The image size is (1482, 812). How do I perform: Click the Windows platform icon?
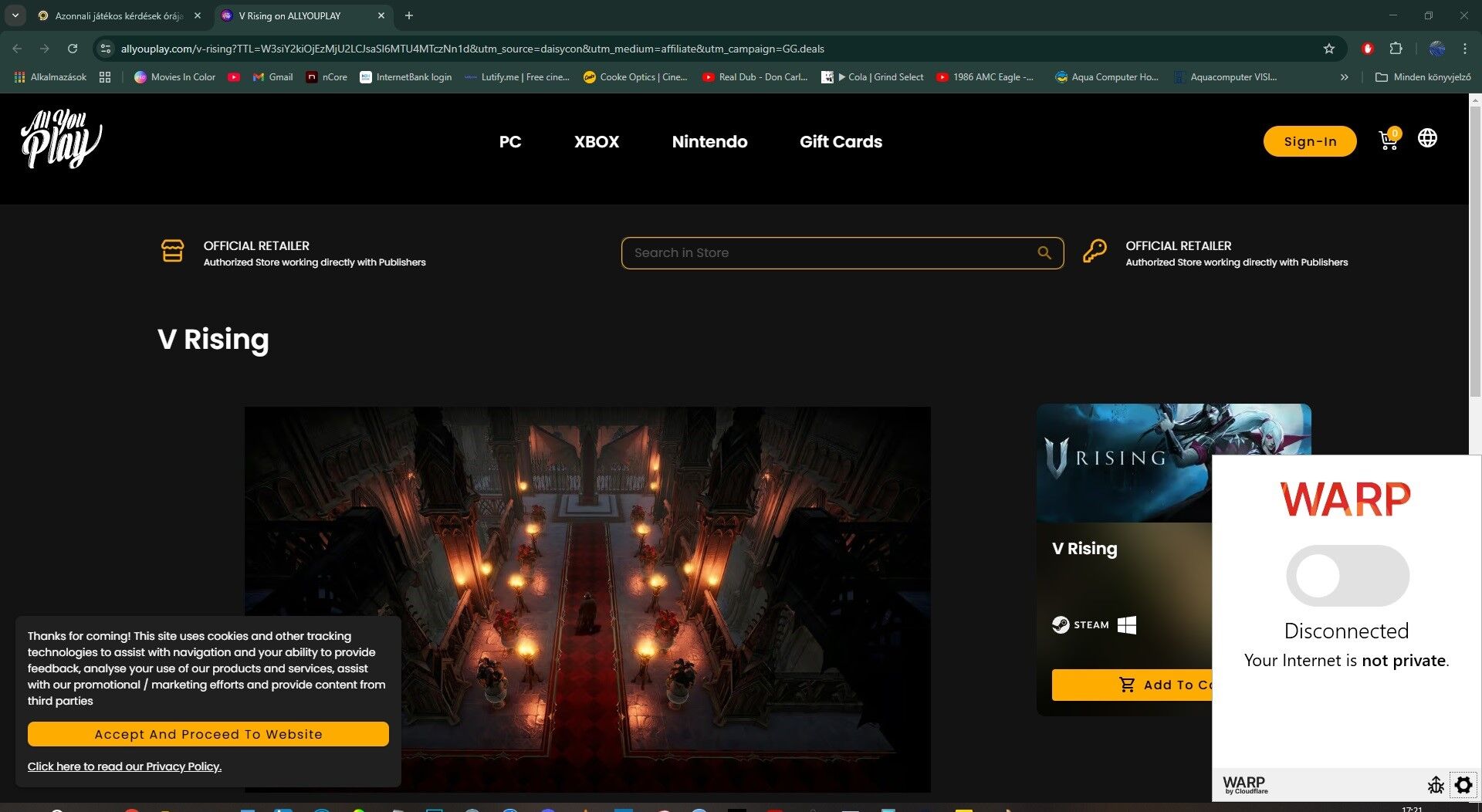[1127, 624]
